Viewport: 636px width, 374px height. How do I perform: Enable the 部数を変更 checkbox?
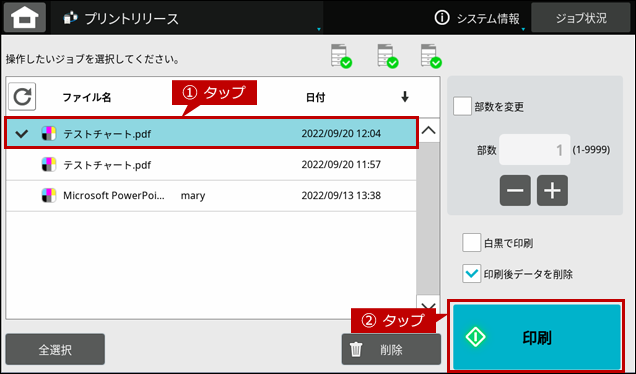(x=462, y=106)
